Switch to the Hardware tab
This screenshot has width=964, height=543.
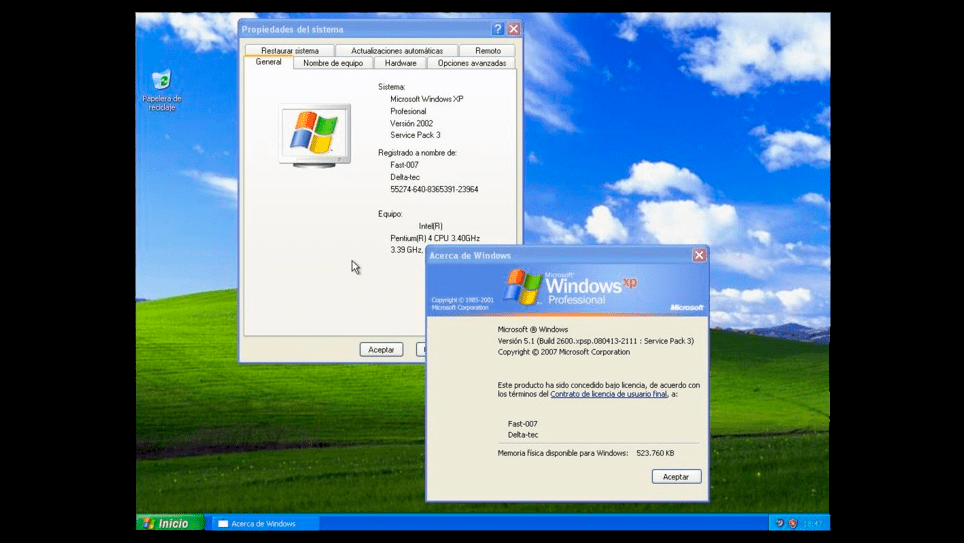coord(400,63)
